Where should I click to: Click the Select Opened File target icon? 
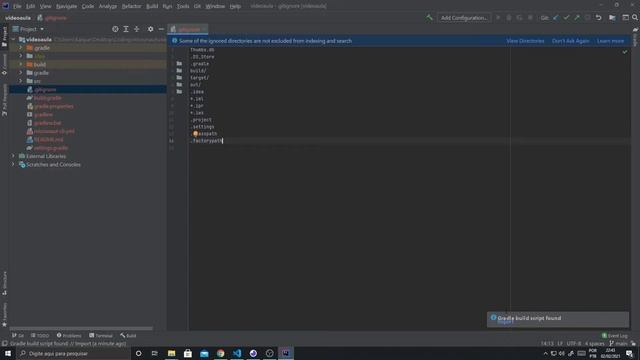(115, 29)
